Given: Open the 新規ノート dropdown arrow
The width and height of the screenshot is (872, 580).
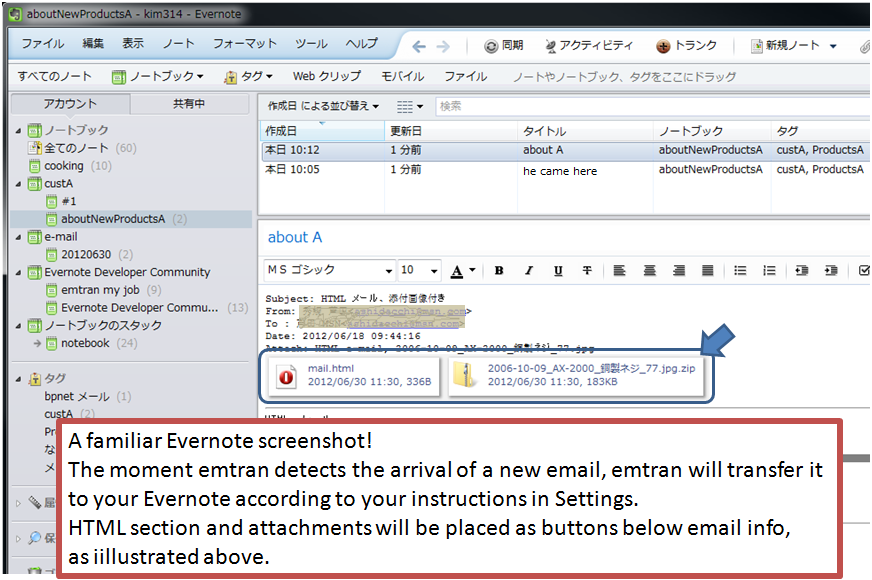Looking at the screenshot, I should (x=833, y=46).
